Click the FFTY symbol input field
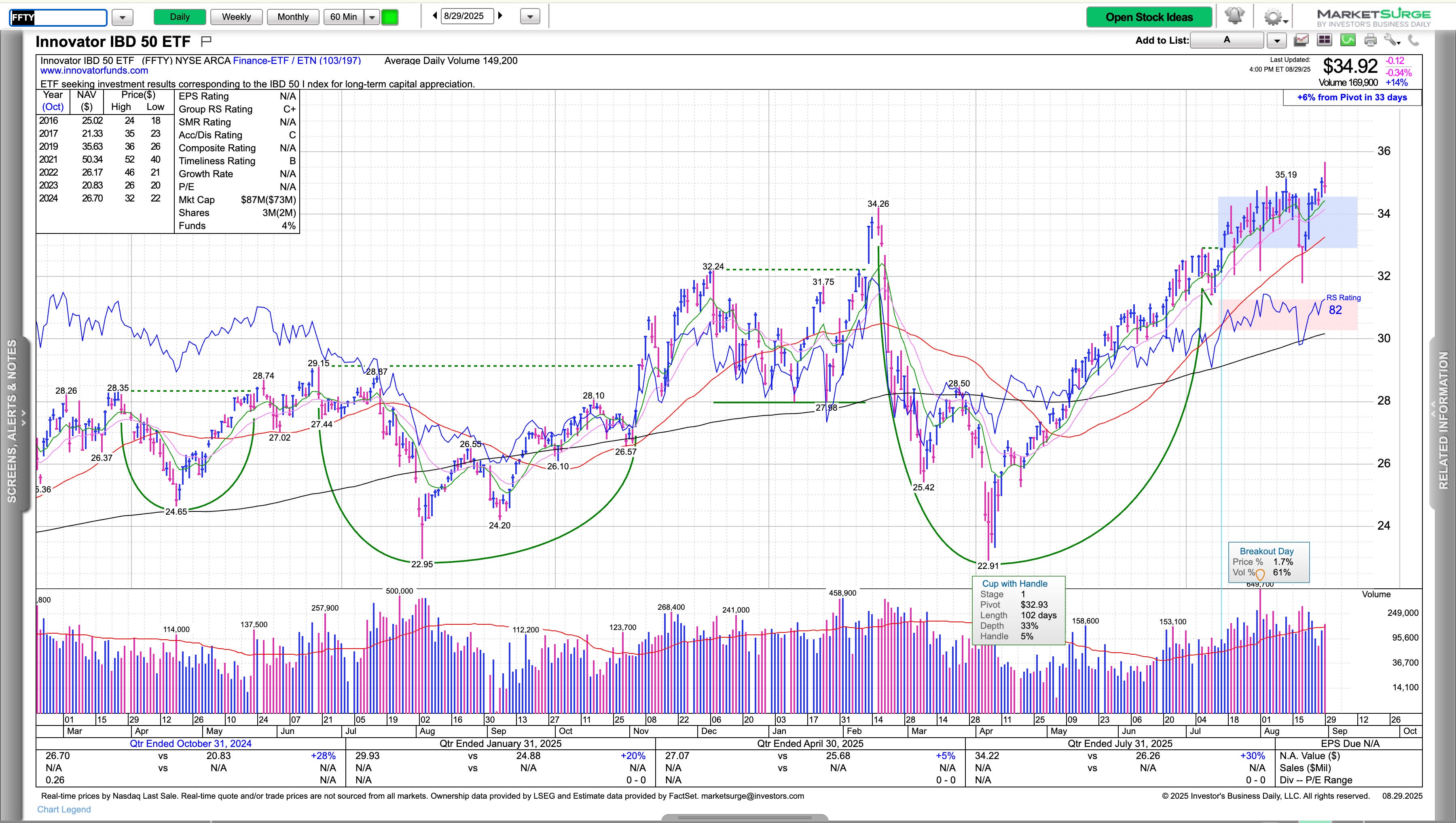The height and width of the screenshot is (823, 1456). coord(58,17)
